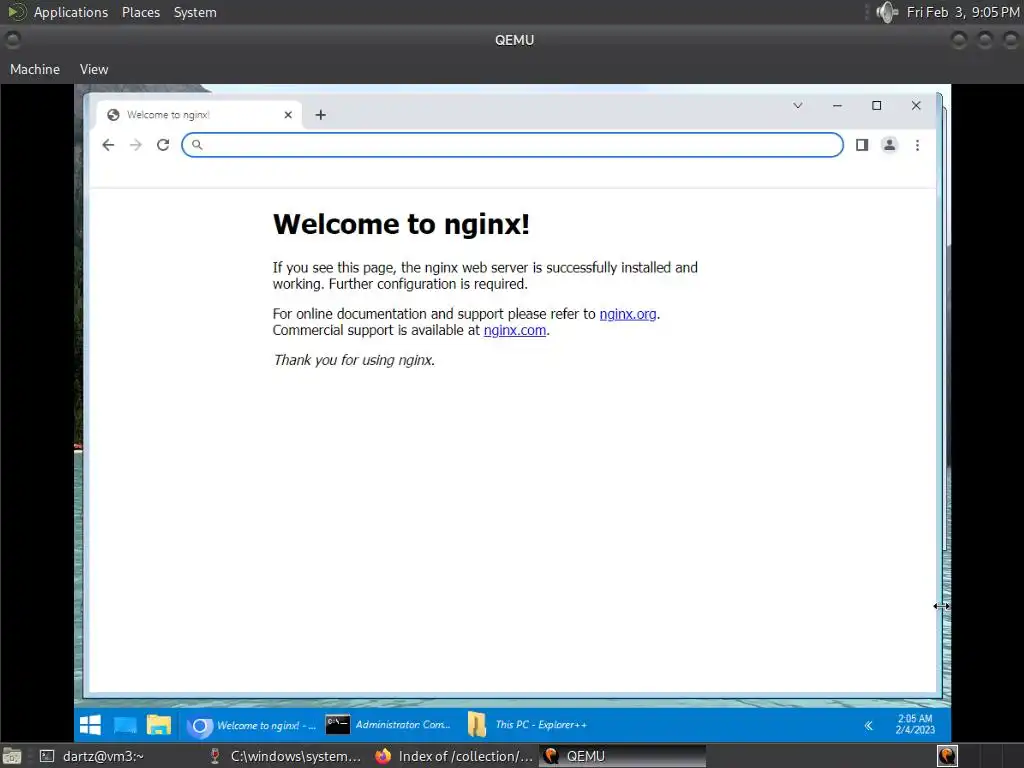Switch to Index of /collection/ Firefox window
Image resolution: width=1024 pixels, height=768 pixels.
point(455,756)
